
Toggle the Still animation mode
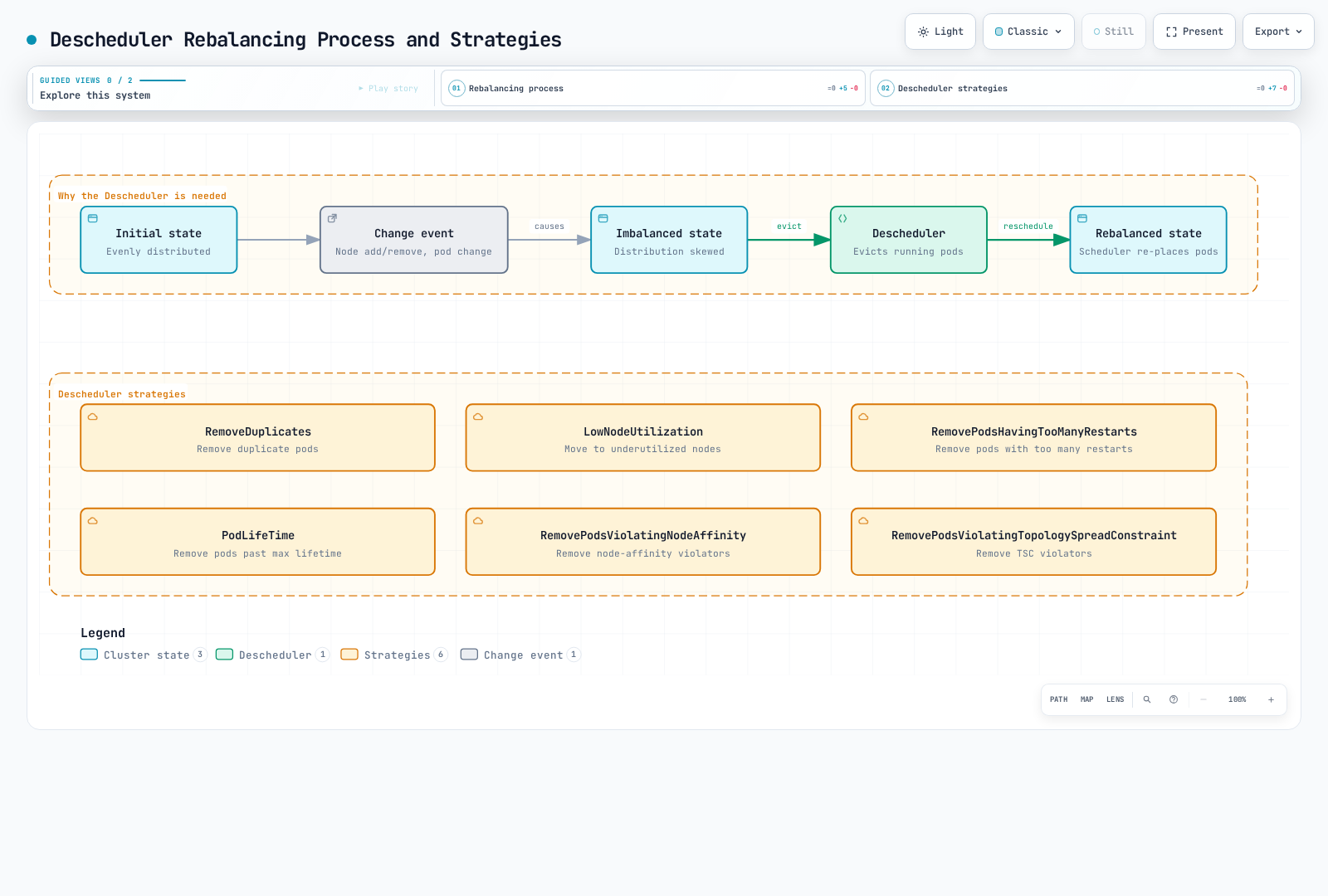click(x=1114, y=32)
